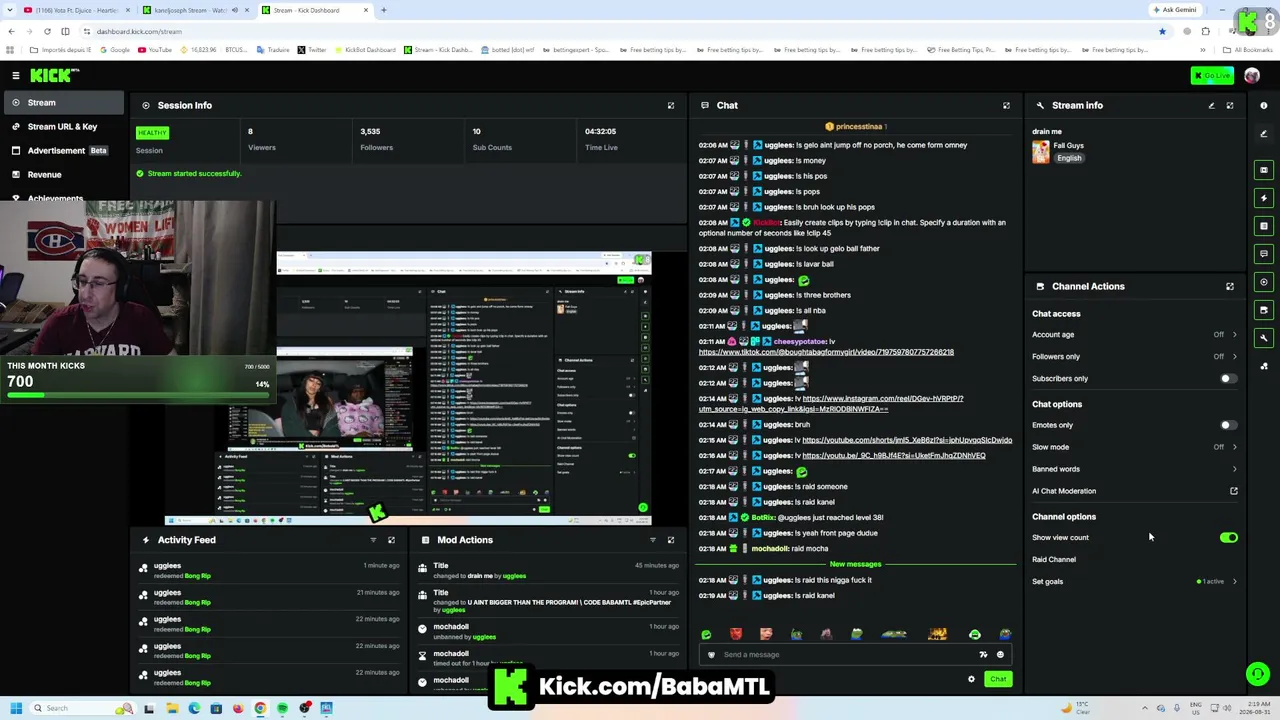Bookmark this page with the star icon
Image resolution: width=1280 pixels, height=720 pixels.
[x=1162, y=31]
